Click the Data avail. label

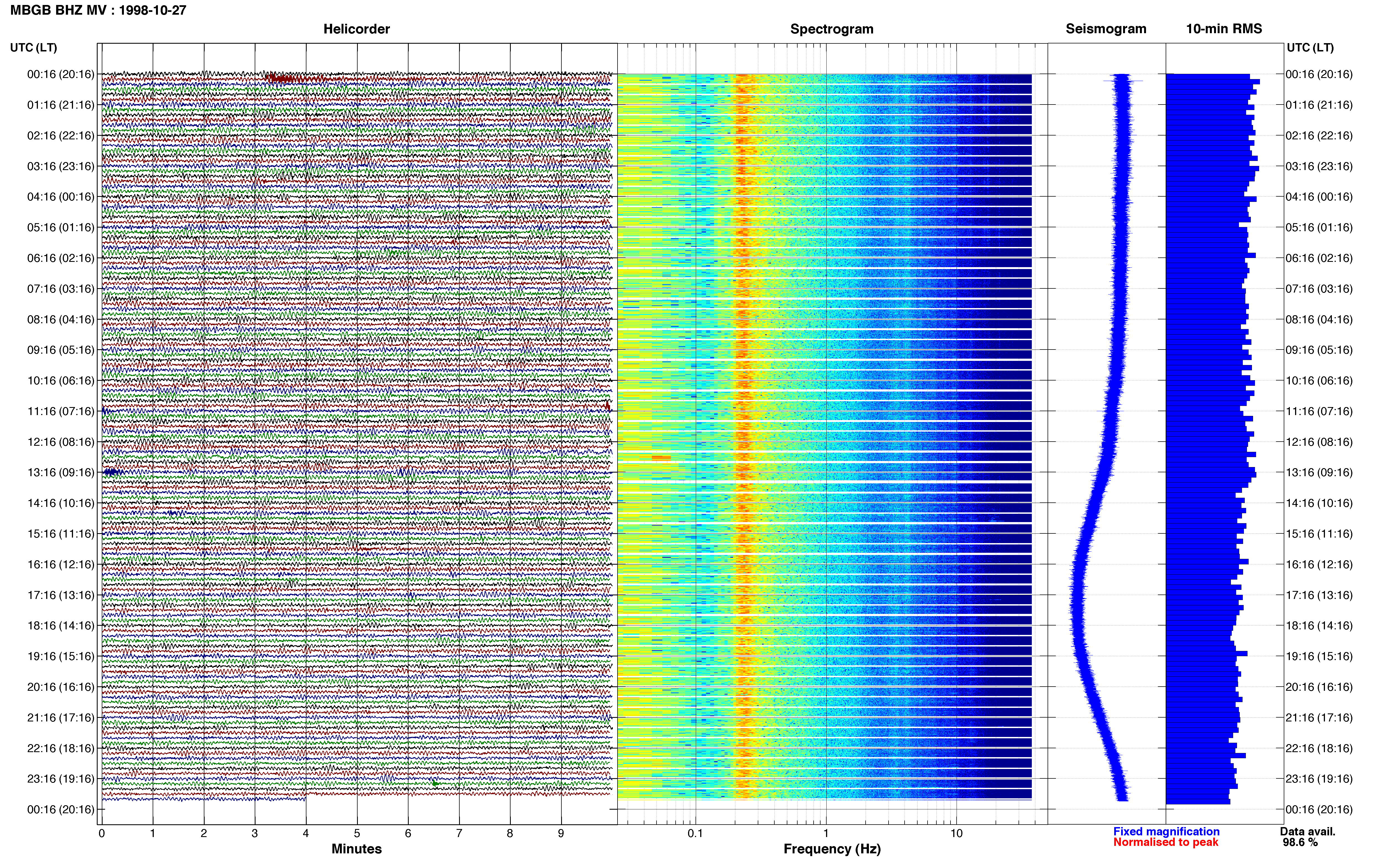click(1308, 831)
